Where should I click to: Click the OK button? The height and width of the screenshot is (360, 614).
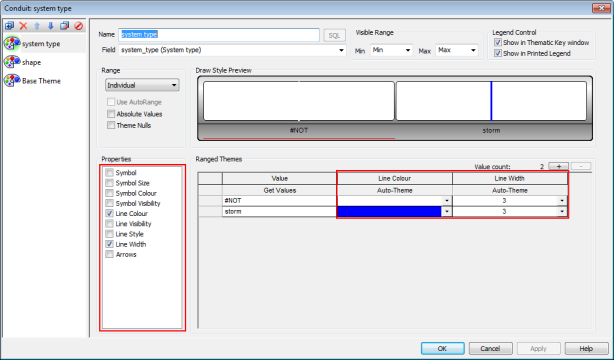[442, 348]
